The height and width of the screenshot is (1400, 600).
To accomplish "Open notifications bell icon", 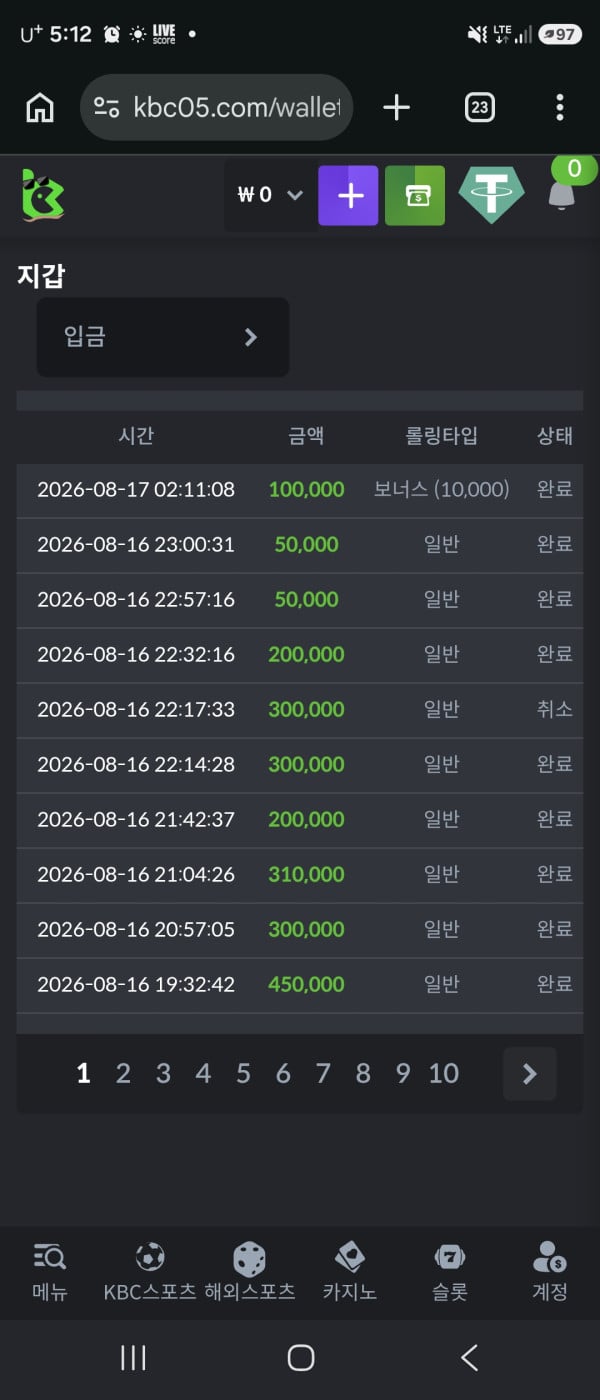I will (562, 195).
